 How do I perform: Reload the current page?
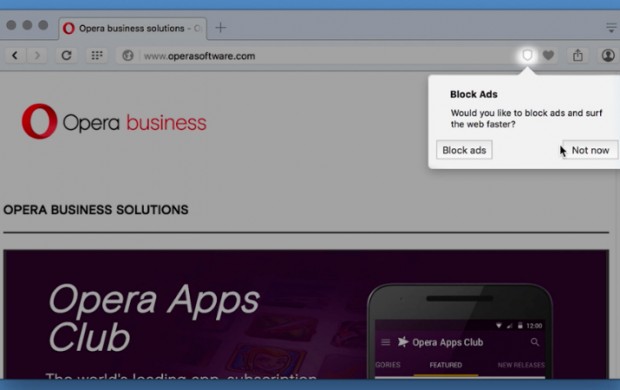pyautogui.click(x=66, y=55)
